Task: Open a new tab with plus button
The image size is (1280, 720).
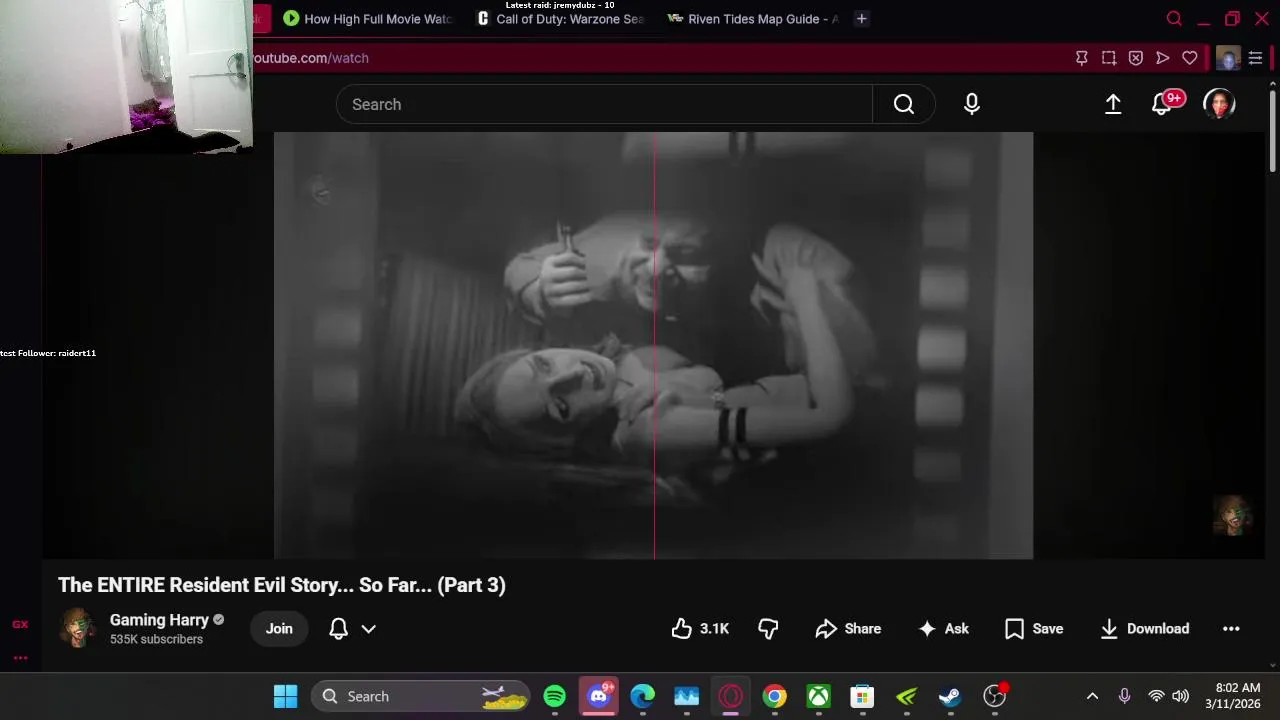Action: (x=861, y=18)
